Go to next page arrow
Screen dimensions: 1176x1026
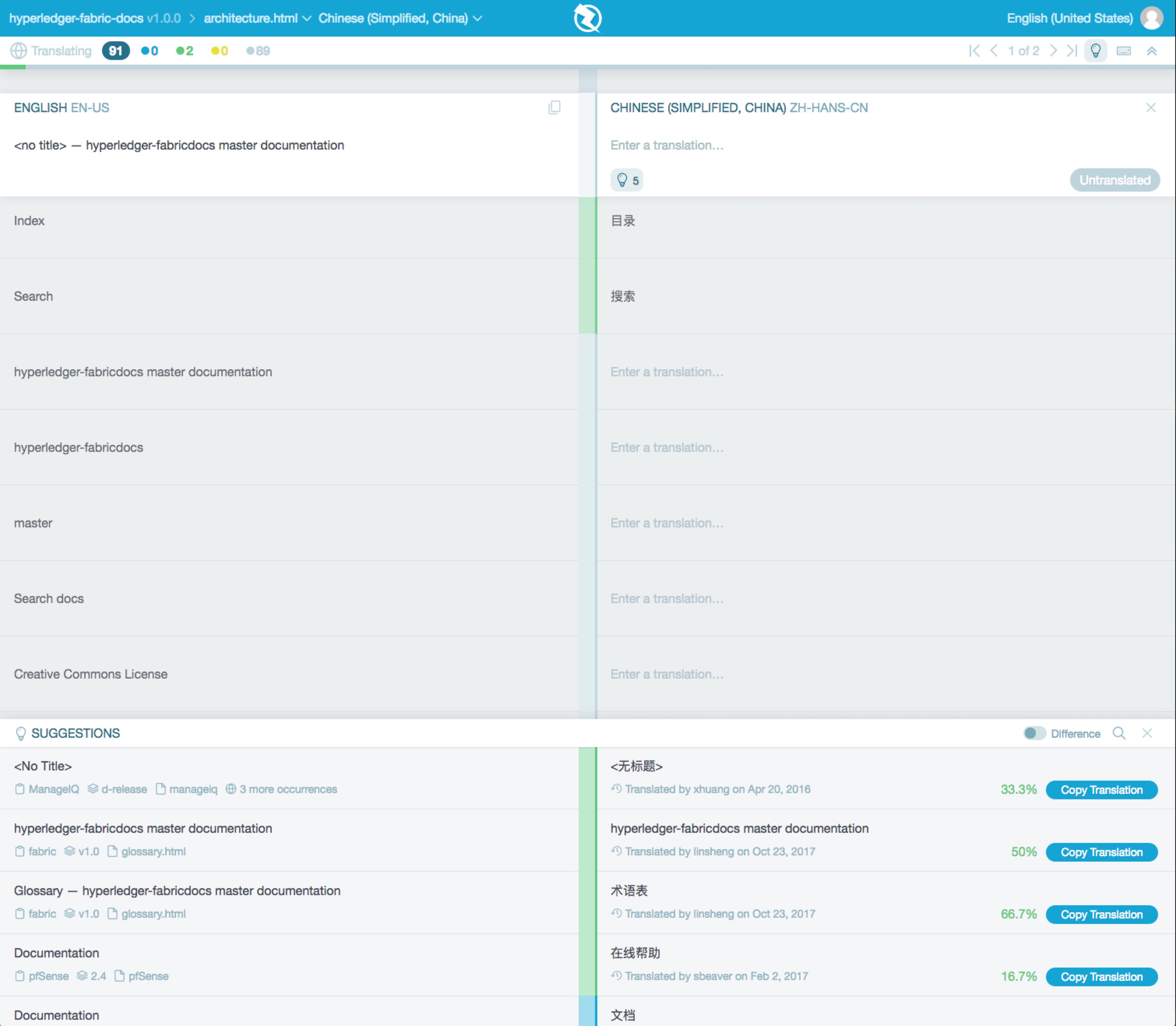[x=1053, y=51]
